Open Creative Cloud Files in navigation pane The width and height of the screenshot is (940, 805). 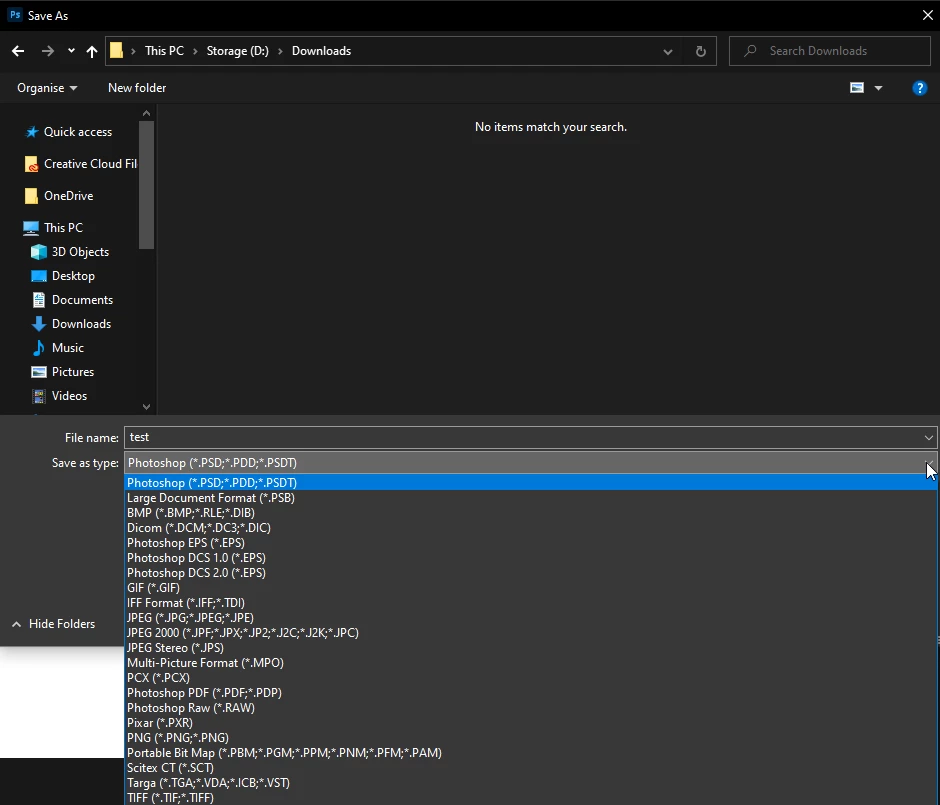click(82, 164)
